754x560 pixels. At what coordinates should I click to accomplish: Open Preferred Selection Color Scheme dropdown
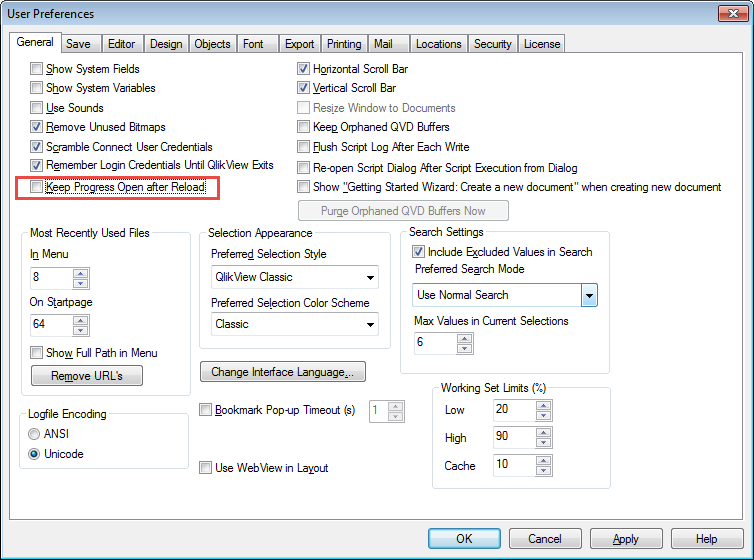pos(294,324)
